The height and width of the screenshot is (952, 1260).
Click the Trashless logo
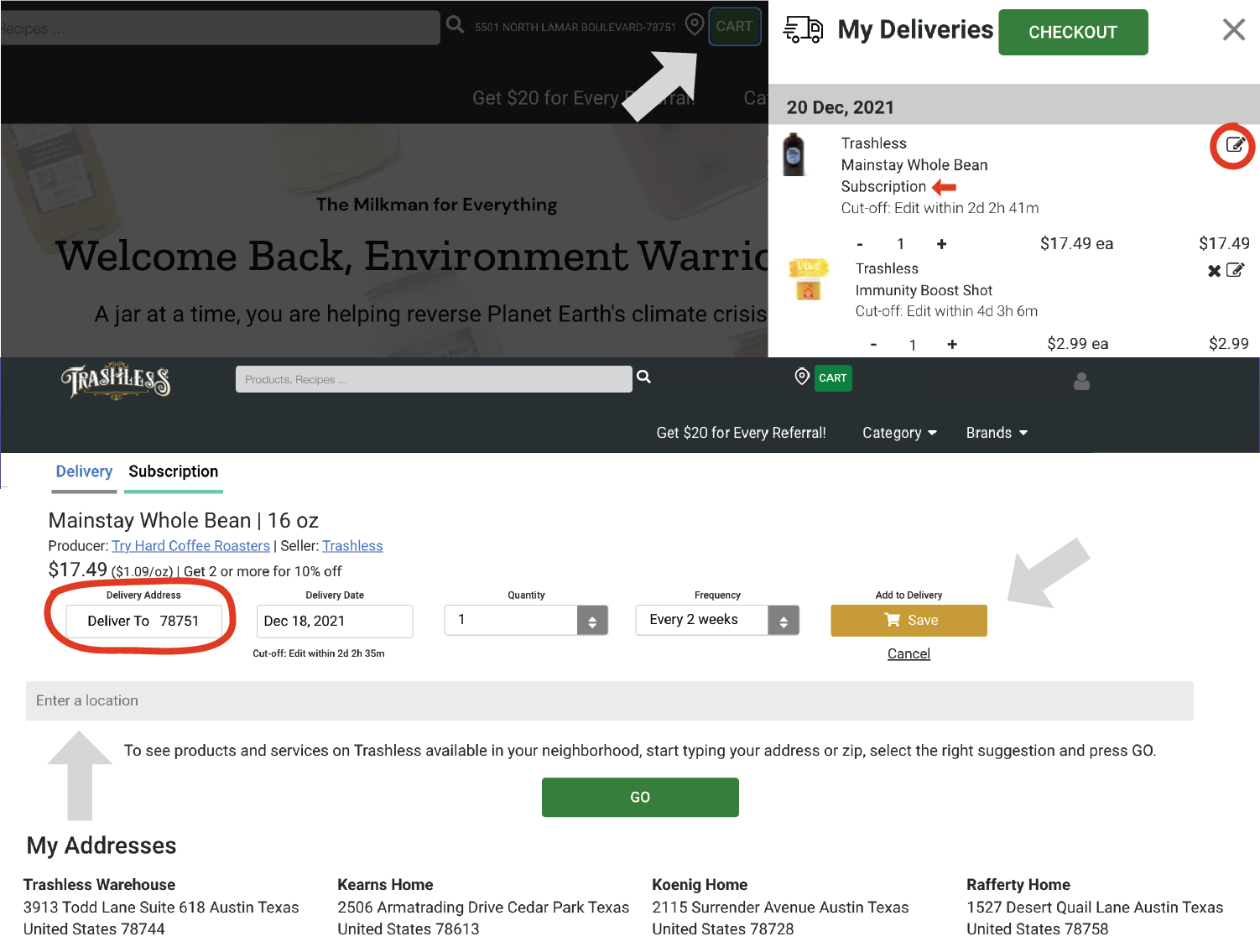(116, 382)
